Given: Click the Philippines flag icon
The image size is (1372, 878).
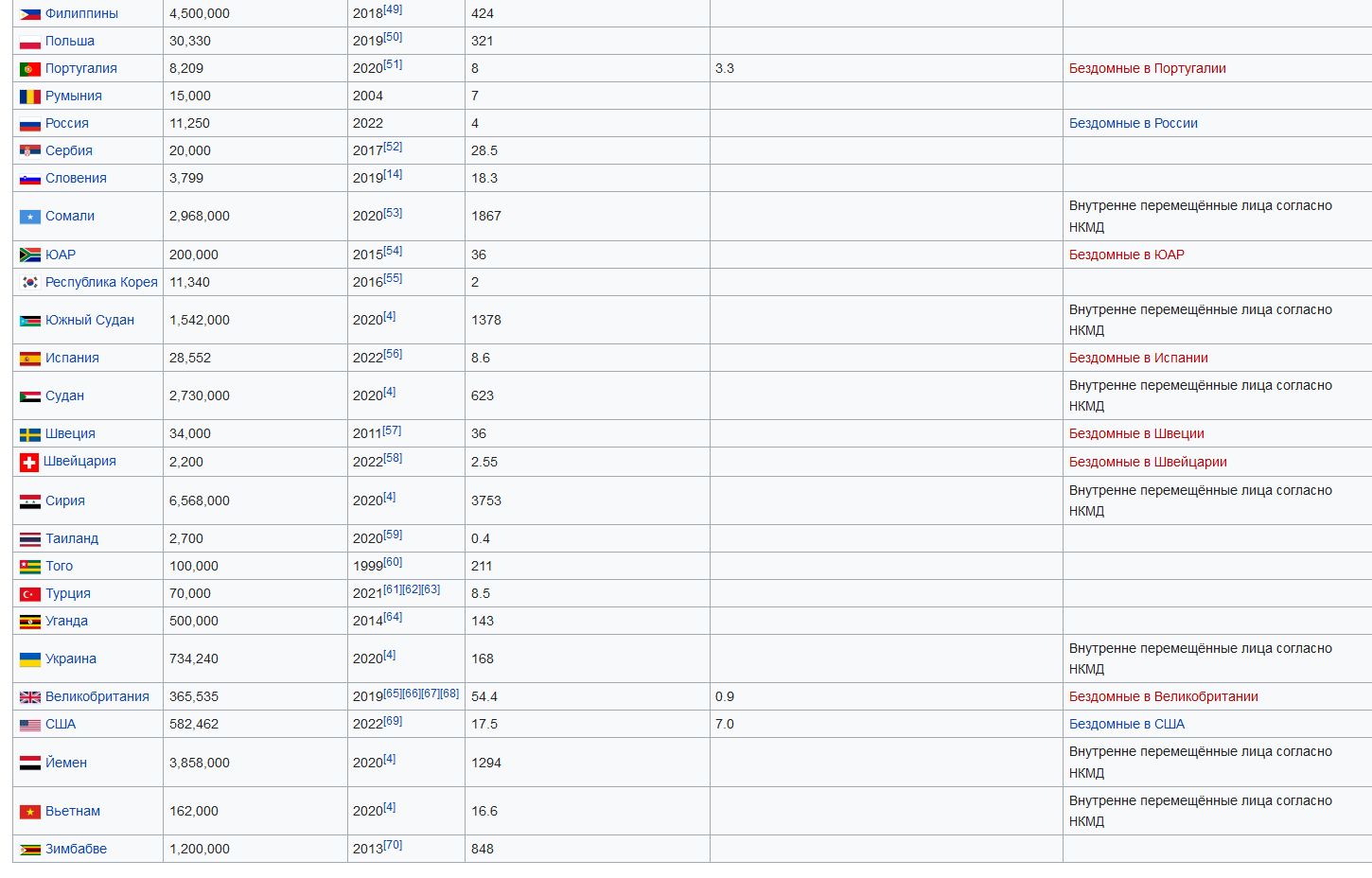Looking at the screenshot, I should coord(30,14).
